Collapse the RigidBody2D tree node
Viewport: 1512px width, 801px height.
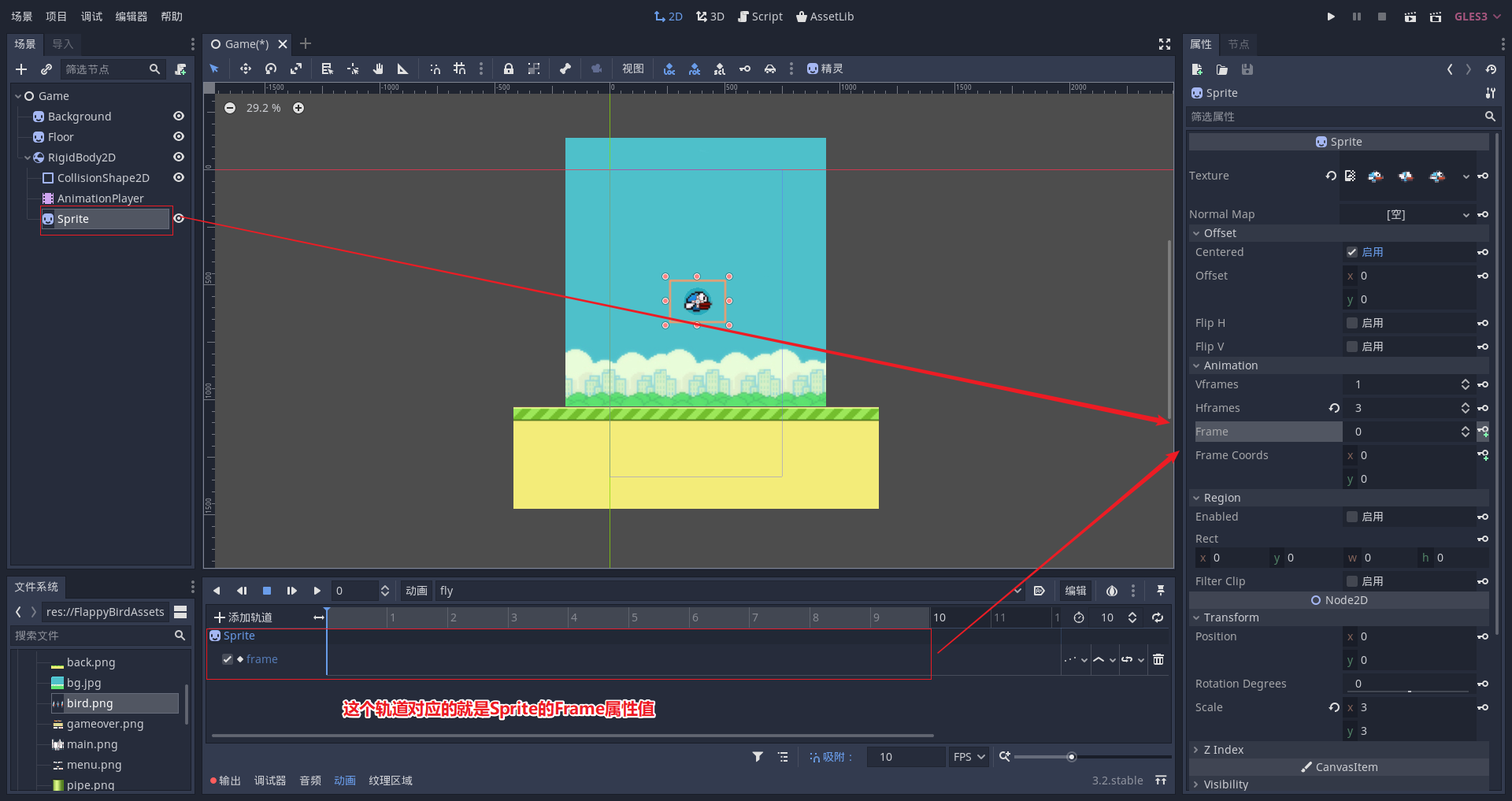28,158
